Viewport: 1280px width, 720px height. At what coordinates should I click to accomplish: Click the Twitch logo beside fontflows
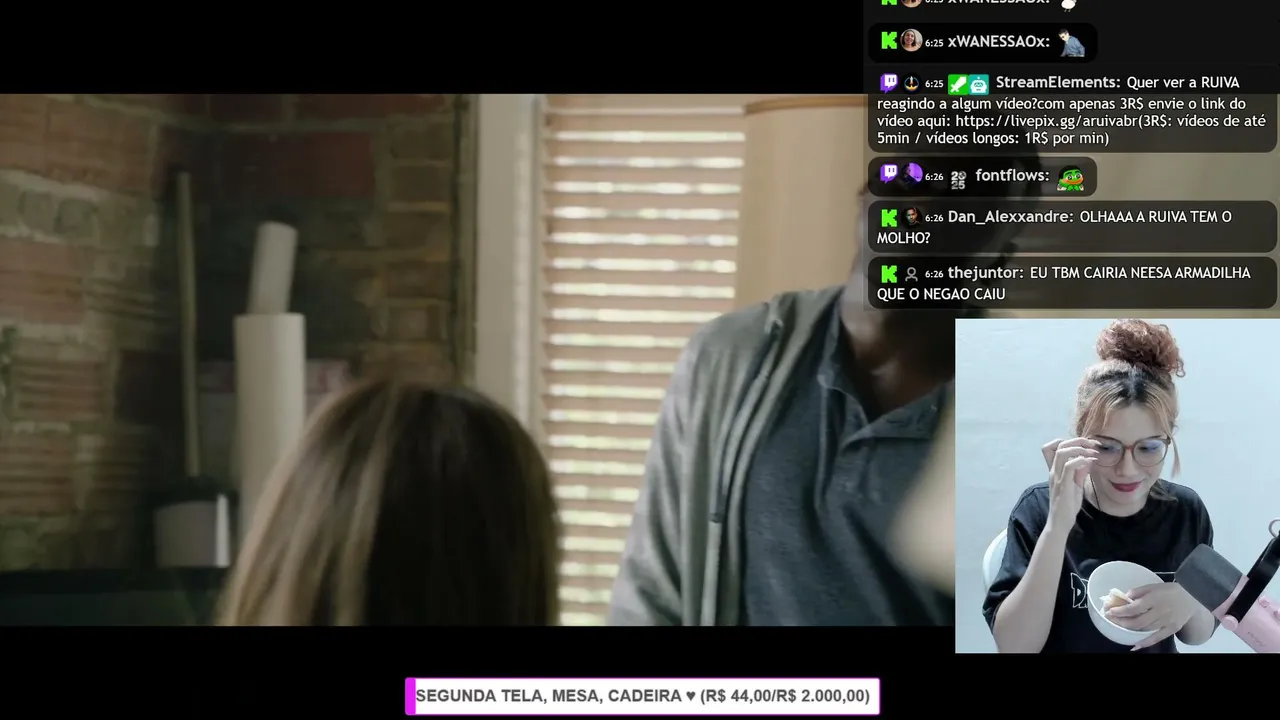pyautogui.click(x=889, y=174)
